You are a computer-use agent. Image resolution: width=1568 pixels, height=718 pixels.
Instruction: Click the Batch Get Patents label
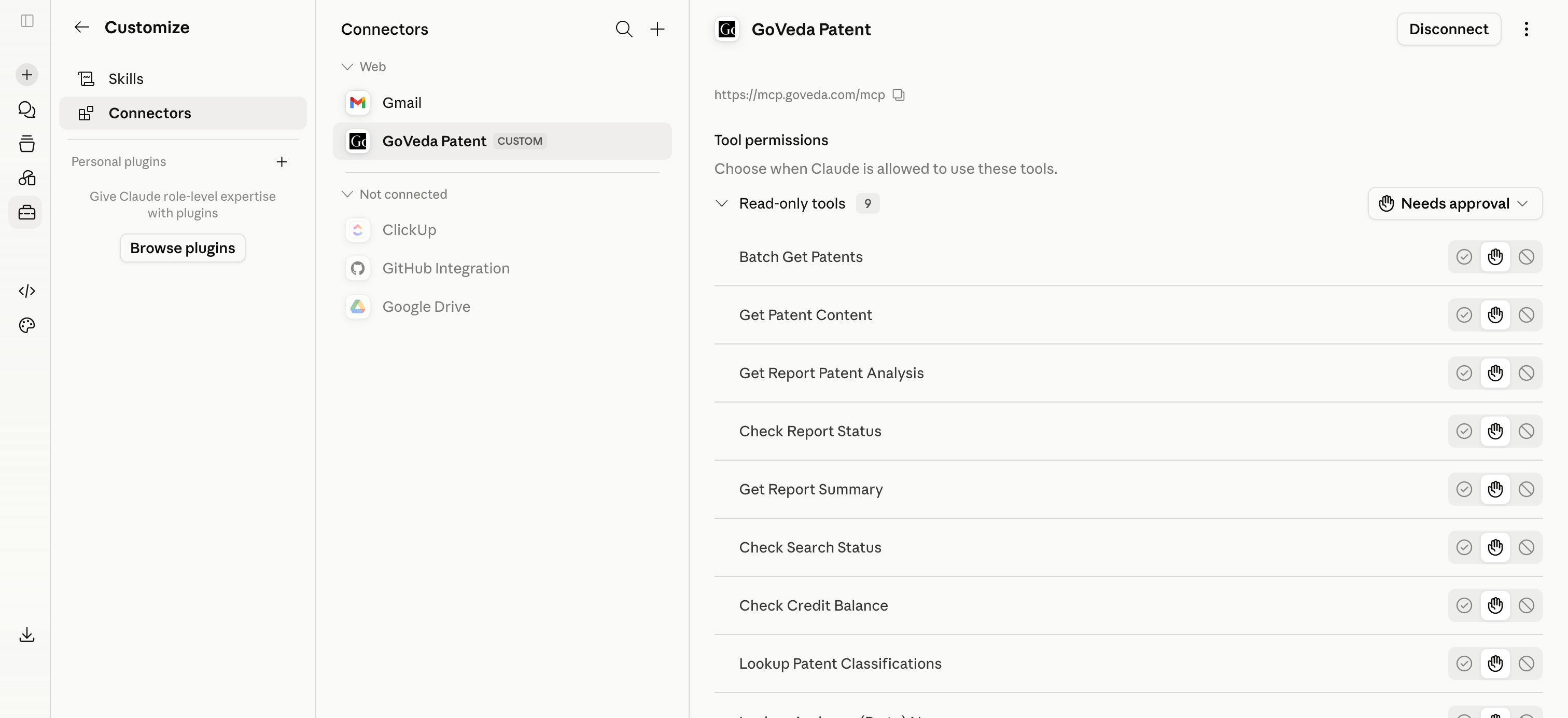coord(801,257)
